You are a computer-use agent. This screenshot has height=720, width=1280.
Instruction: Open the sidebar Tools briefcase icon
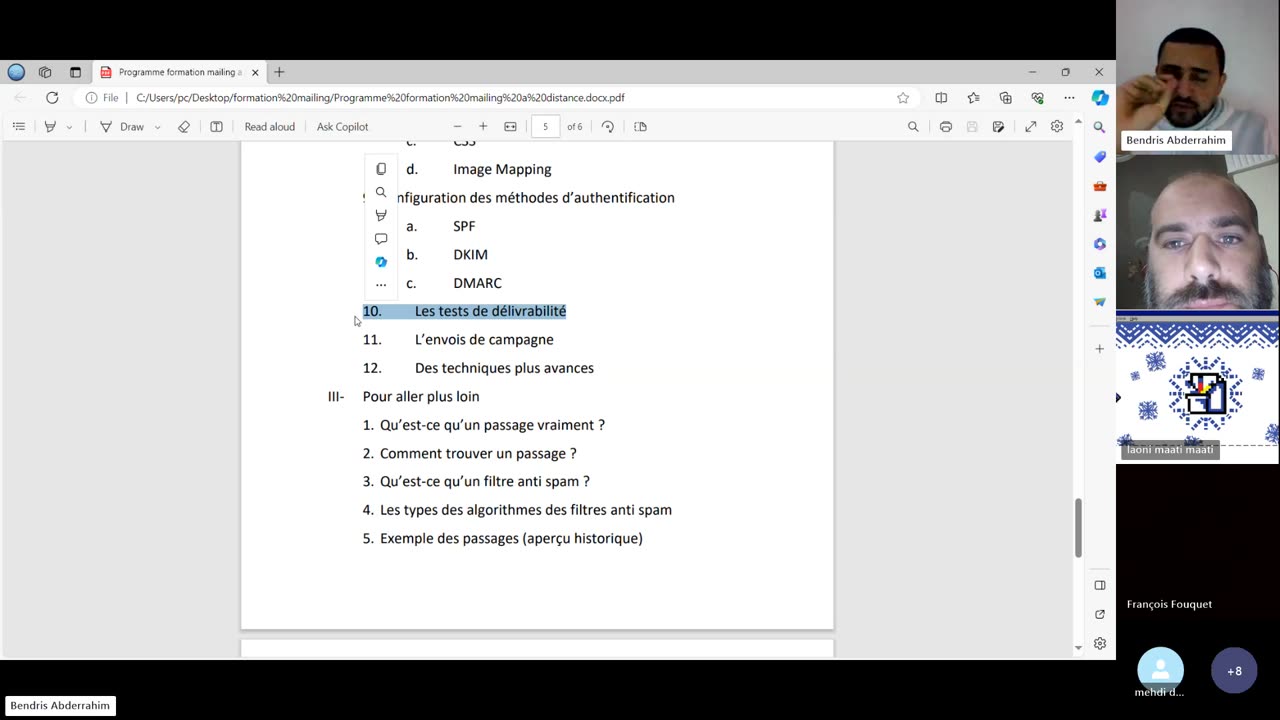point(1100,186)
